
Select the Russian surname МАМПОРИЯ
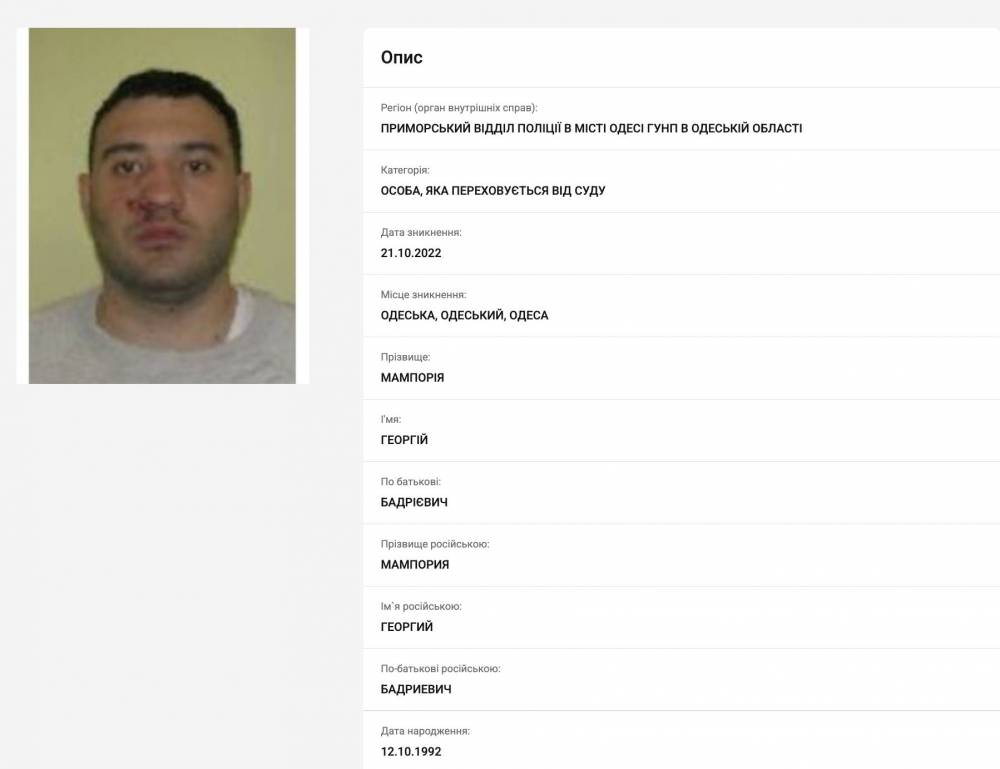coord(415,564)
